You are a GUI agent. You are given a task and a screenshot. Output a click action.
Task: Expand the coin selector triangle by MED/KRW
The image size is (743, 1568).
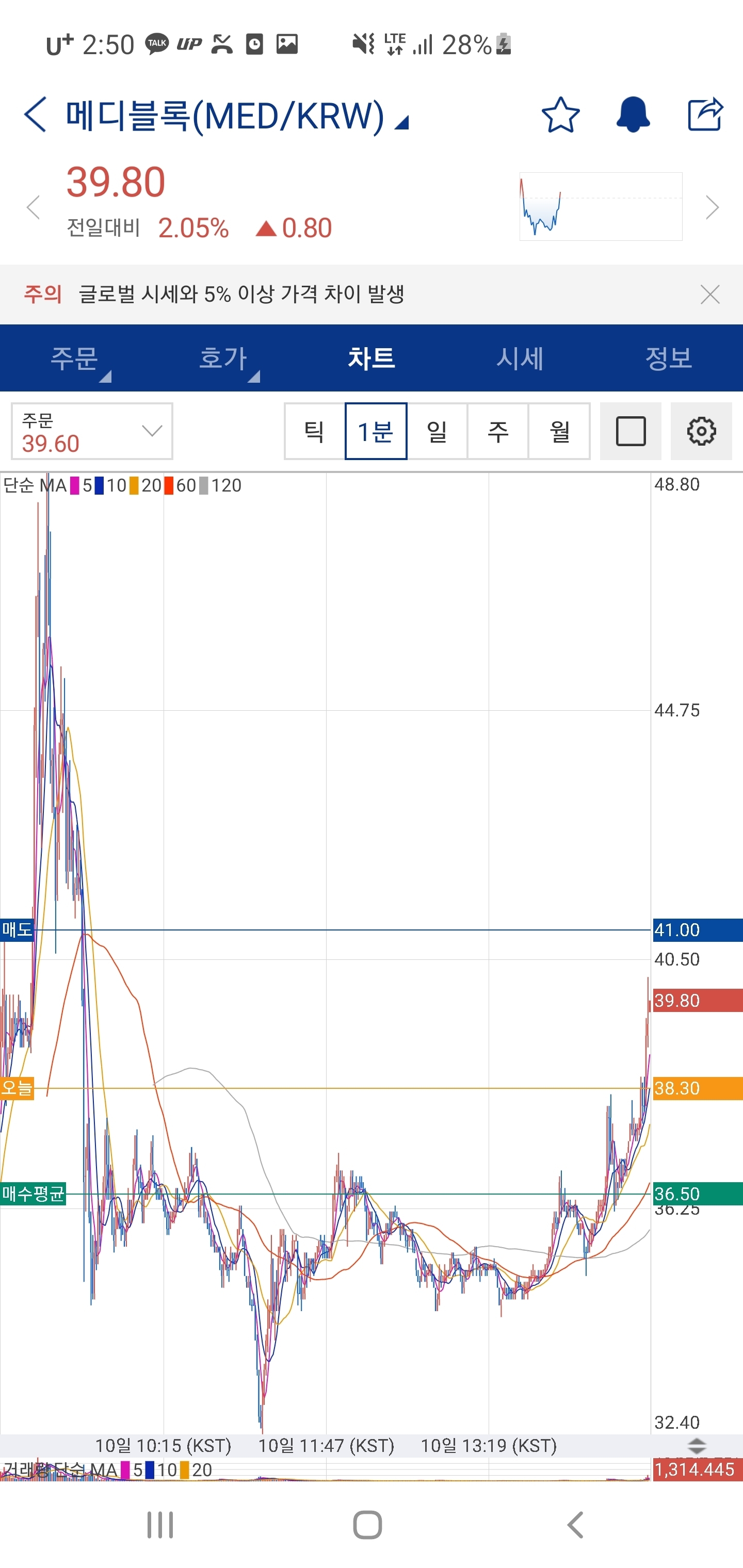[x=401, y=123]
